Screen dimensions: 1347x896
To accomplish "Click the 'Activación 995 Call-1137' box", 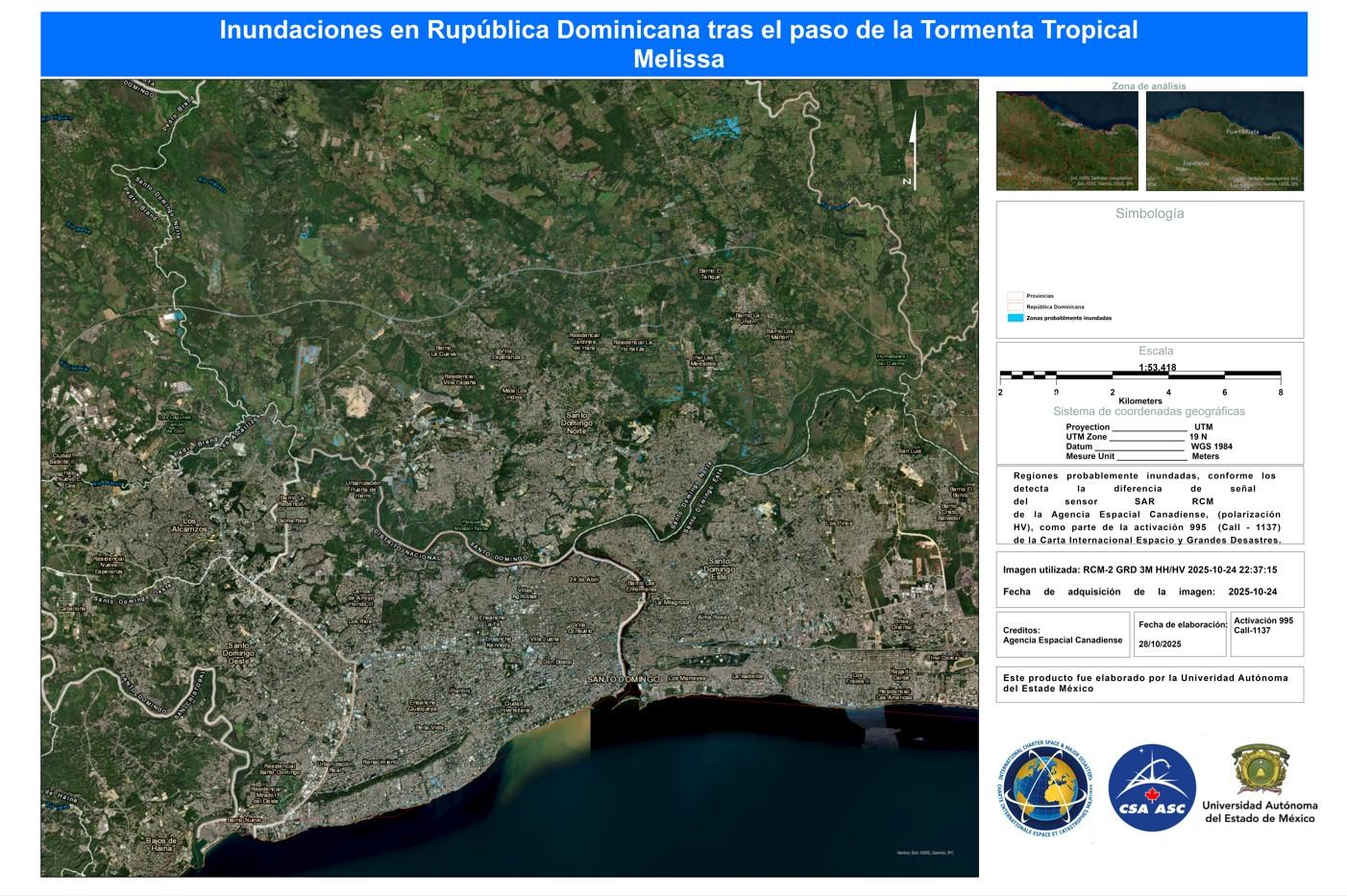I will (1266, 634).
